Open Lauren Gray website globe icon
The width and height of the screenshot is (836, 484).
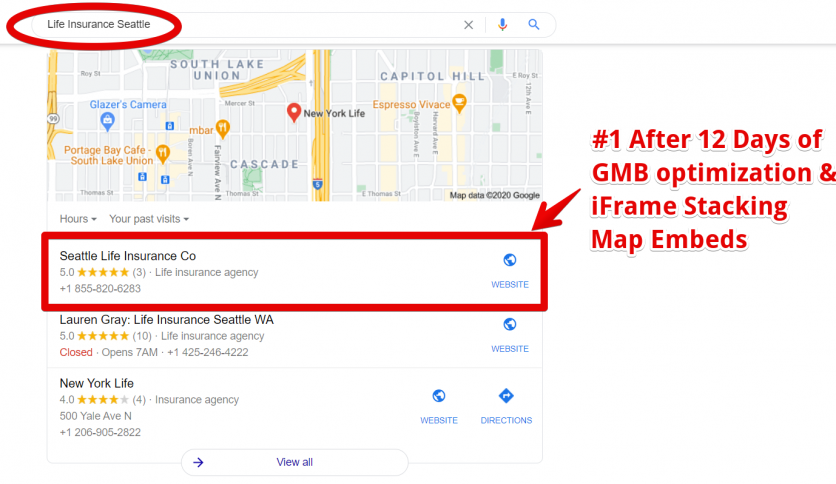point(509,325)
